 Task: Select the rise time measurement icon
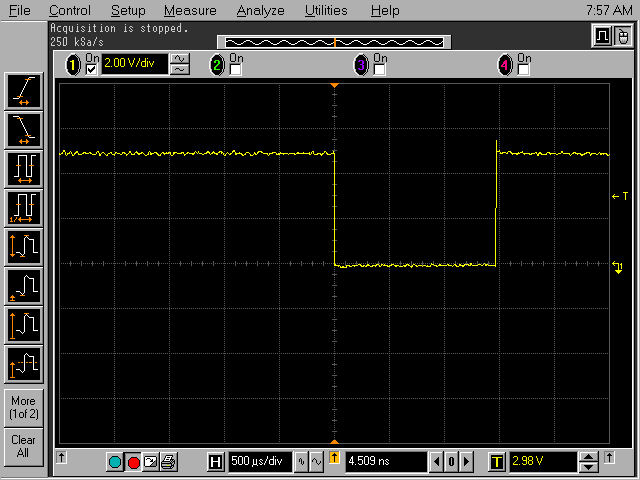tap(24, 91)
